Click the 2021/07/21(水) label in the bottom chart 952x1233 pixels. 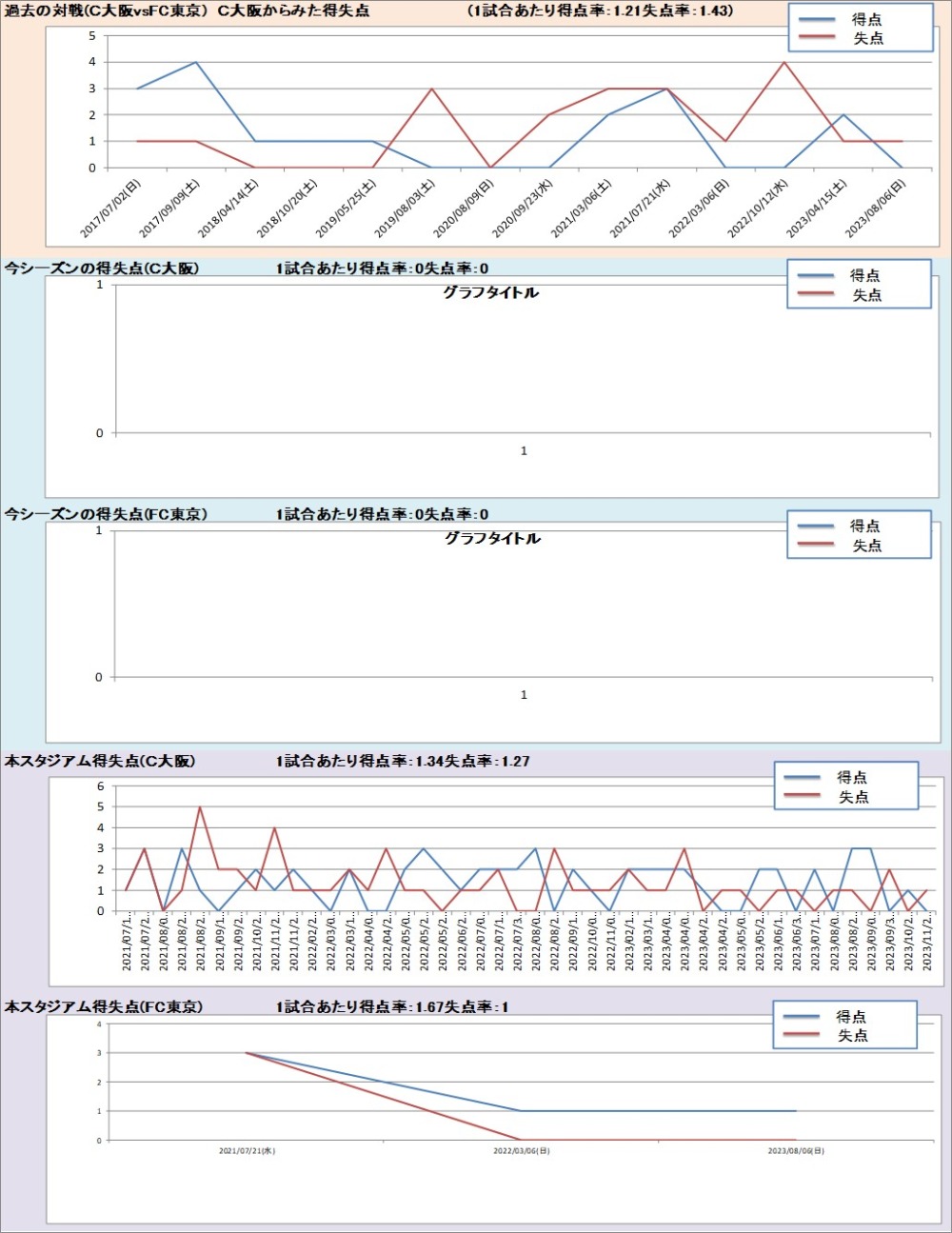coord(247,1151)
